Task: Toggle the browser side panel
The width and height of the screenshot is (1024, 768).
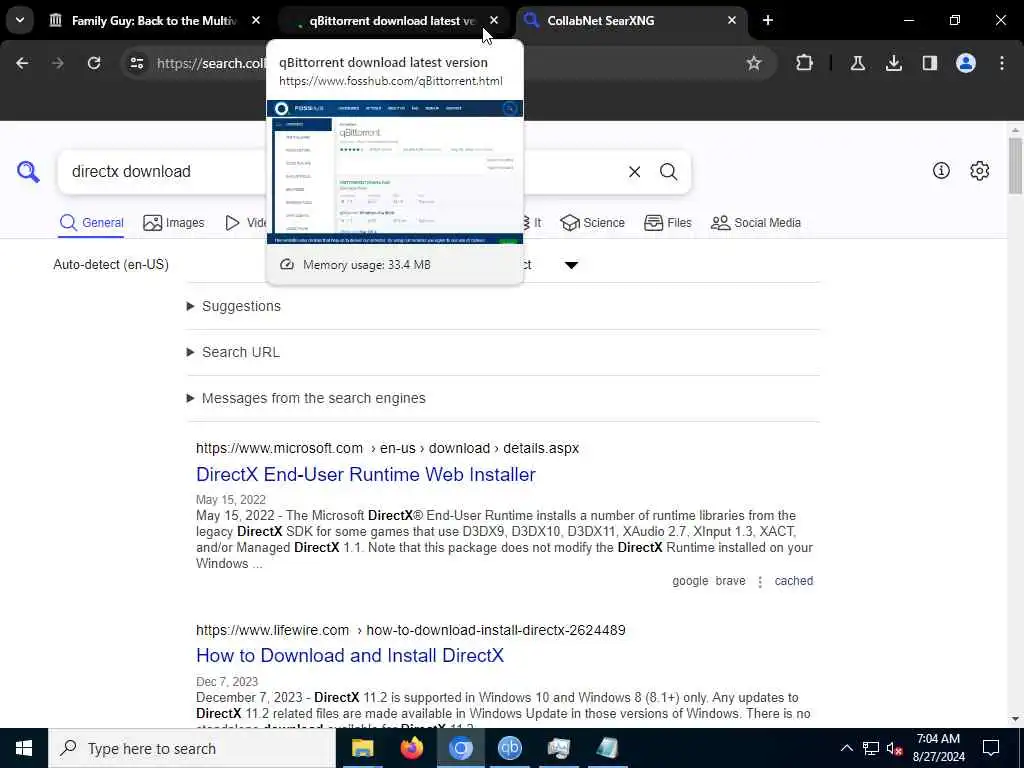Action: click(x=929, y=63)
